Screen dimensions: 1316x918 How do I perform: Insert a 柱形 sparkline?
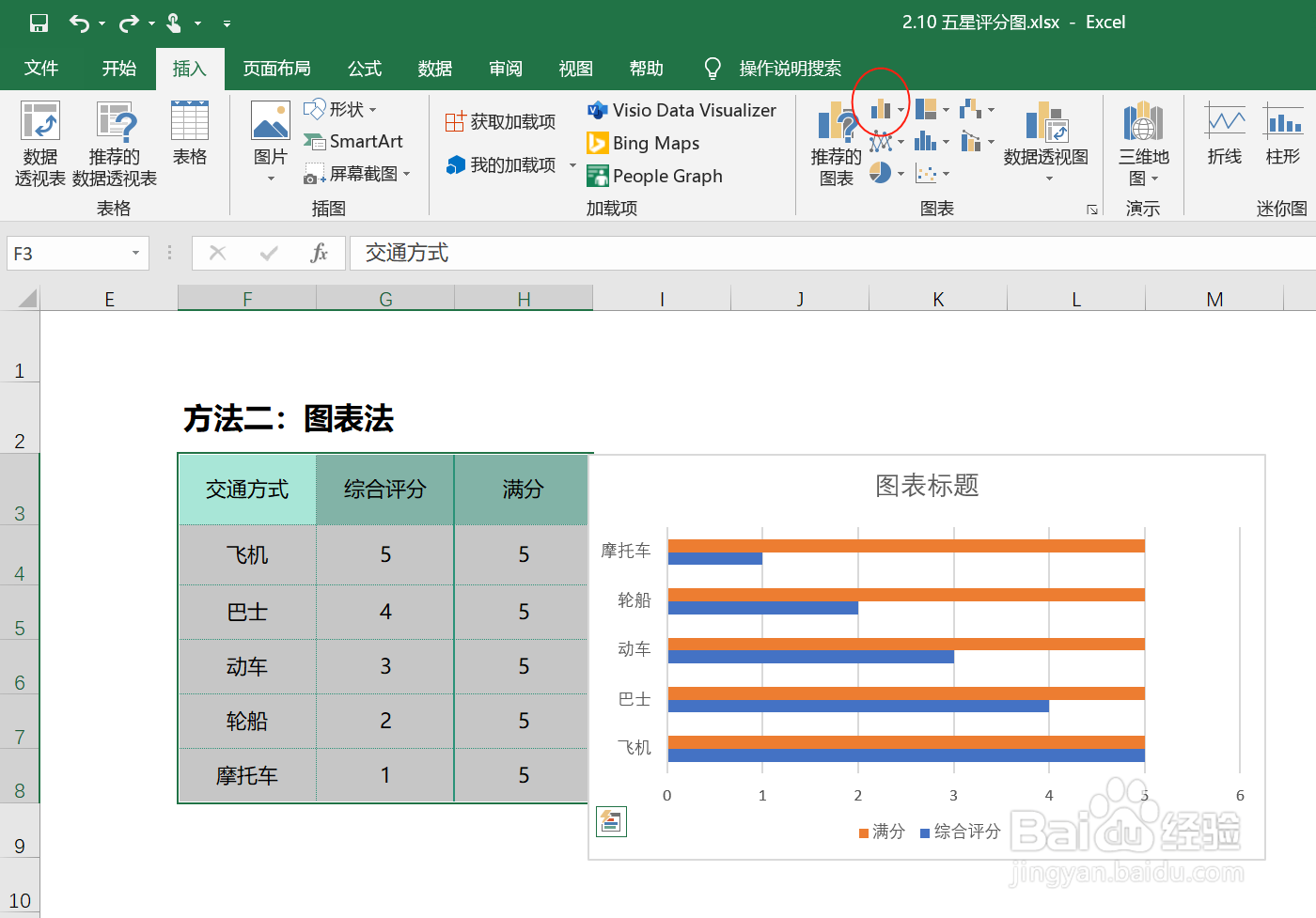click(x=1284, y=132)
